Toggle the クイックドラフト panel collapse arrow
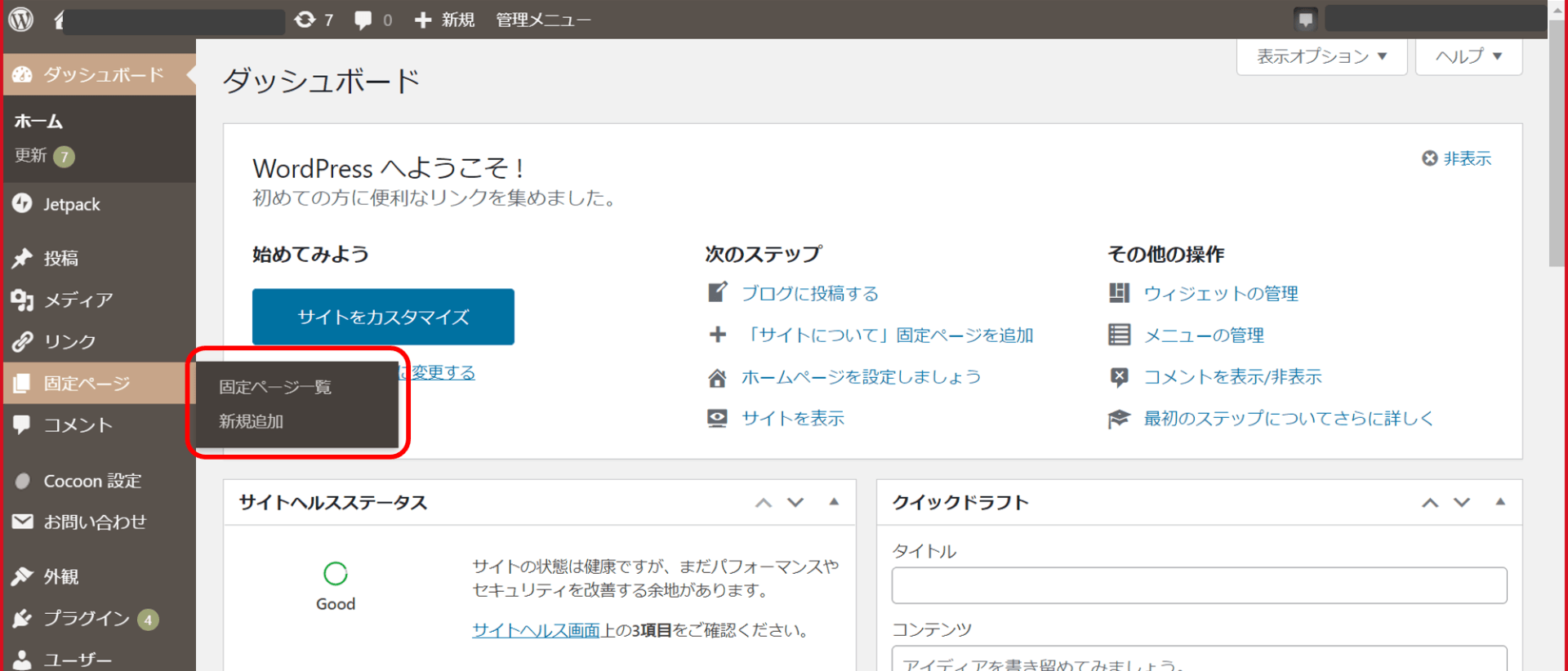Image resolution: width=1568 pixels, height=671 pixels. (x=1500, y=502)
